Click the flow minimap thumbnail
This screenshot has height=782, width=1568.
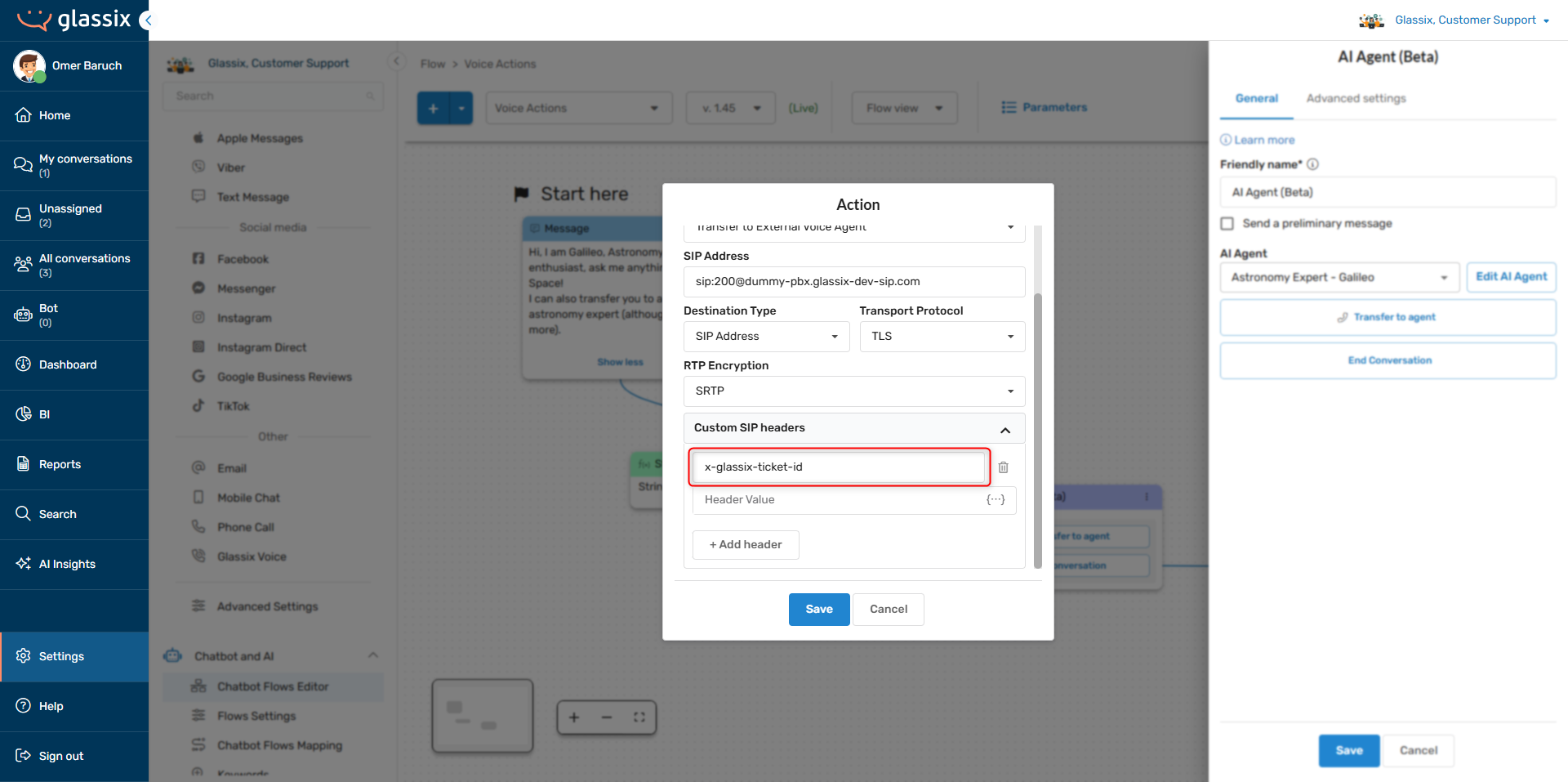click(483, 716)
